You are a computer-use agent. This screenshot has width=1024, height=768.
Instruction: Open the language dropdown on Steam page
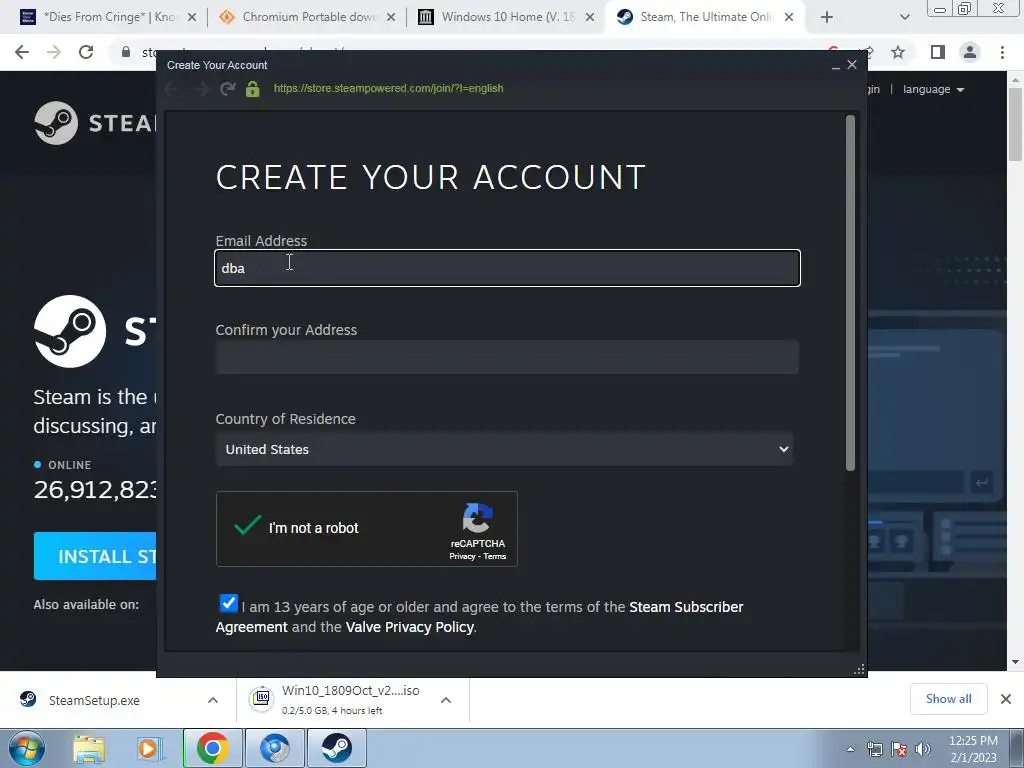pos(933,89)
